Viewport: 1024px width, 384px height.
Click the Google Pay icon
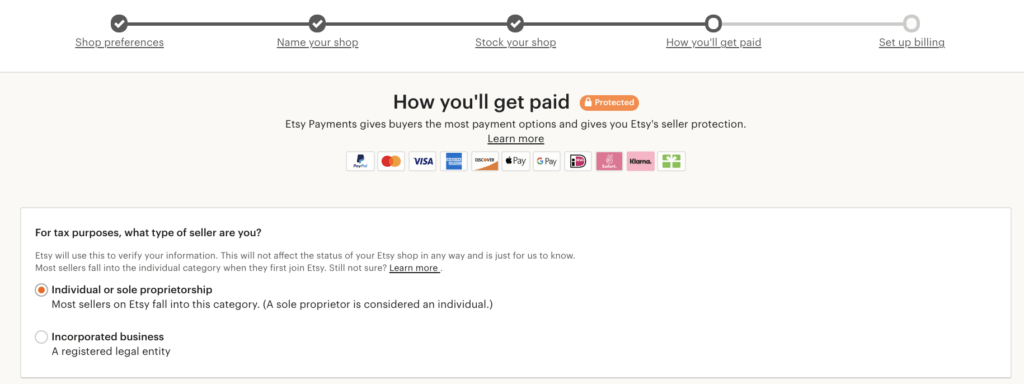click(x=547, y=161)
